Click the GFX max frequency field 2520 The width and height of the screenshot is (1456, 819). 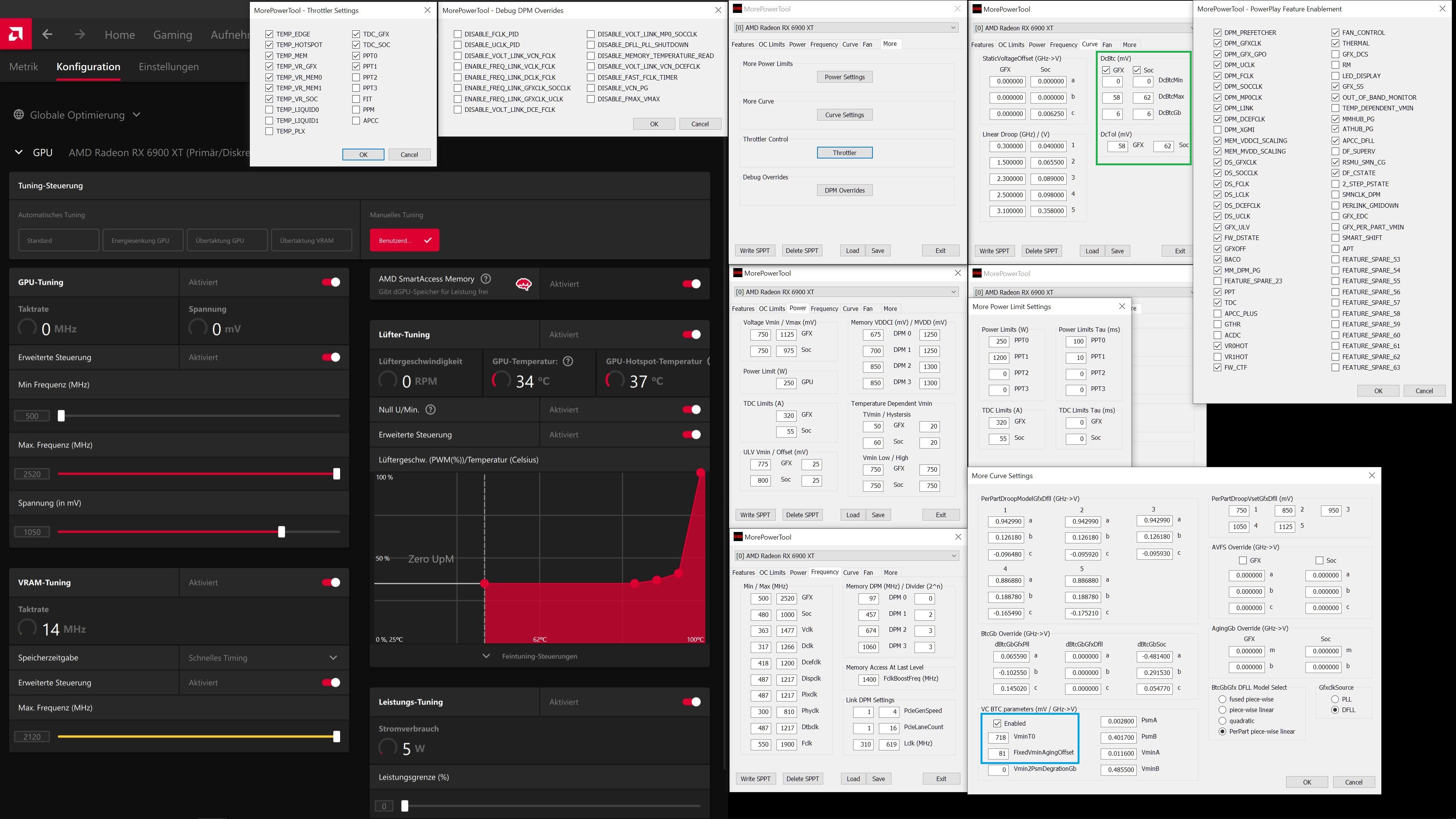(787, 598)
